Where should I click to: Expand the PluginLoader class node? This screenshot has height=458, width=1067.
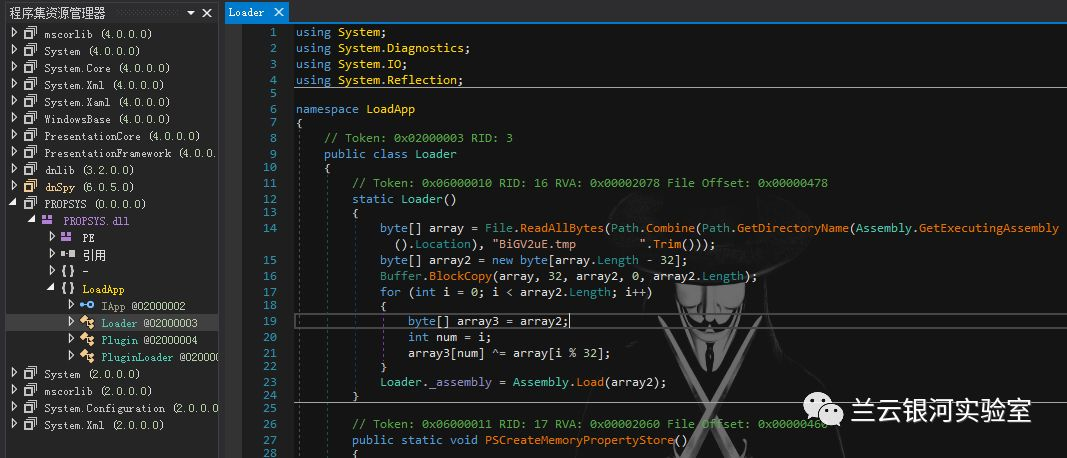click(71, 356)
